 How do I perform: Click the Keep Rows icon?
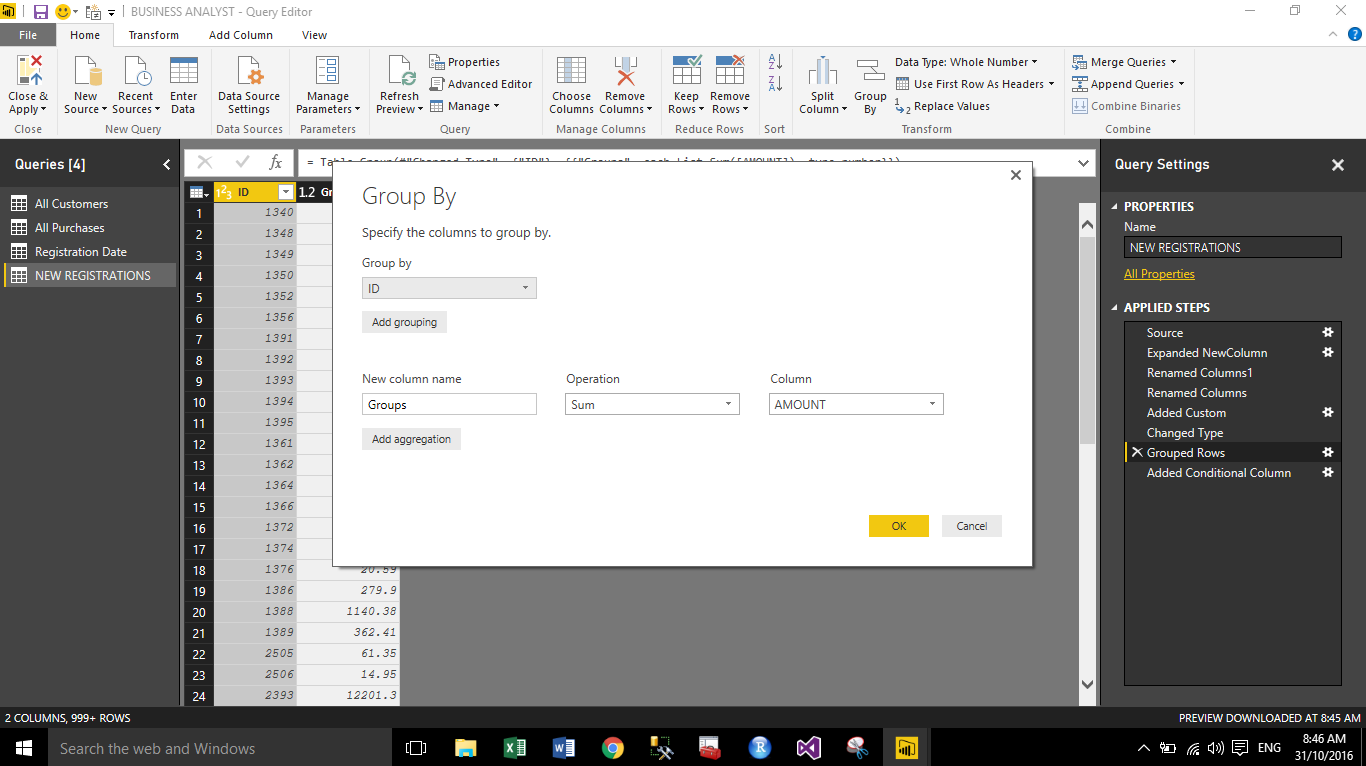[x=686, y=72]
